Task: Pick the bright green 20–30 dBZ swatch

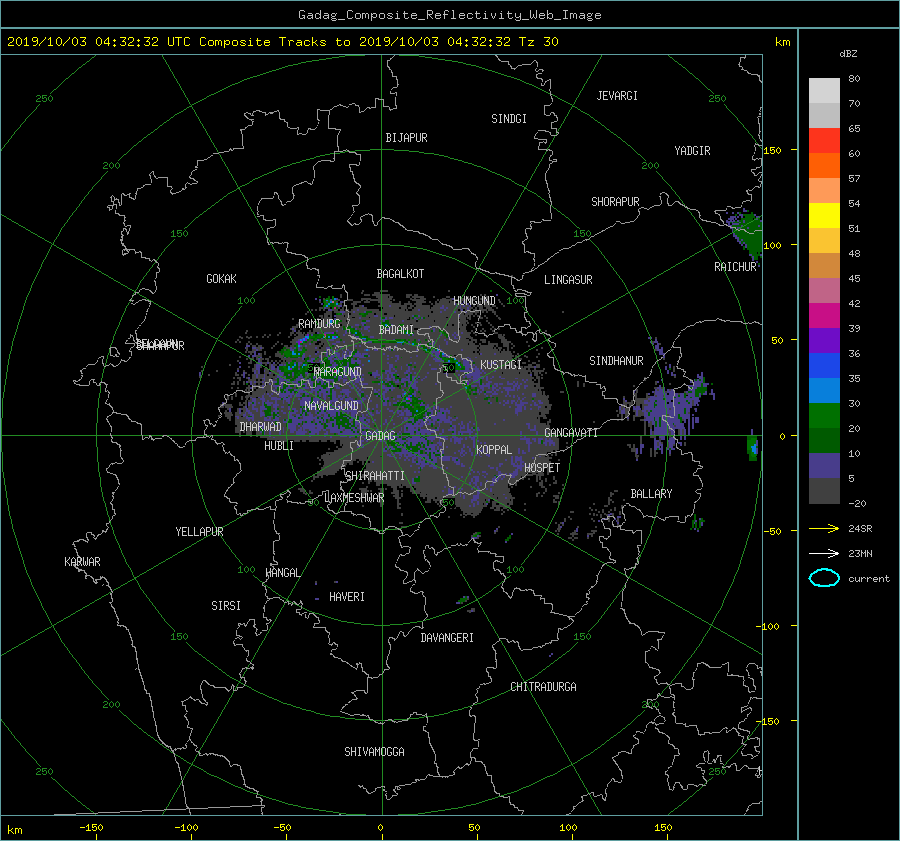Action: tap(824, 416)
